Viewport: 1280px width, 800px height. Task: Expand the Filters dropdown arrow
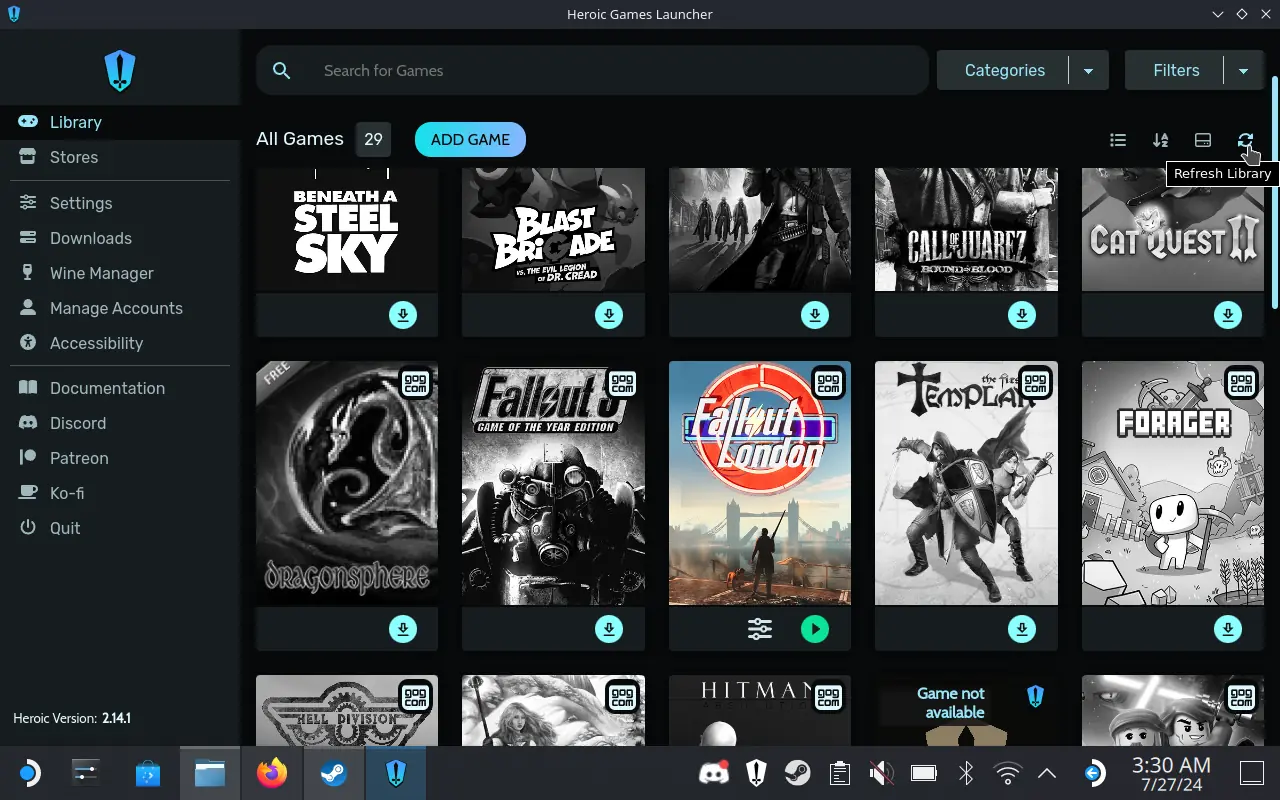tap(1244, 71)
